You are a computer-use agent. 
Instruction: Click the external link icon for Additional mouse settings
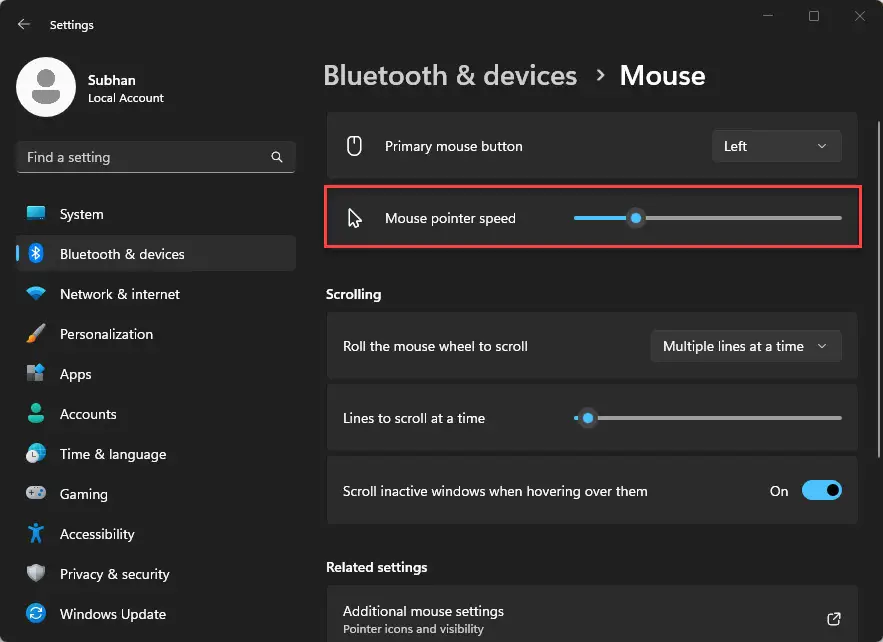(834, 619)
